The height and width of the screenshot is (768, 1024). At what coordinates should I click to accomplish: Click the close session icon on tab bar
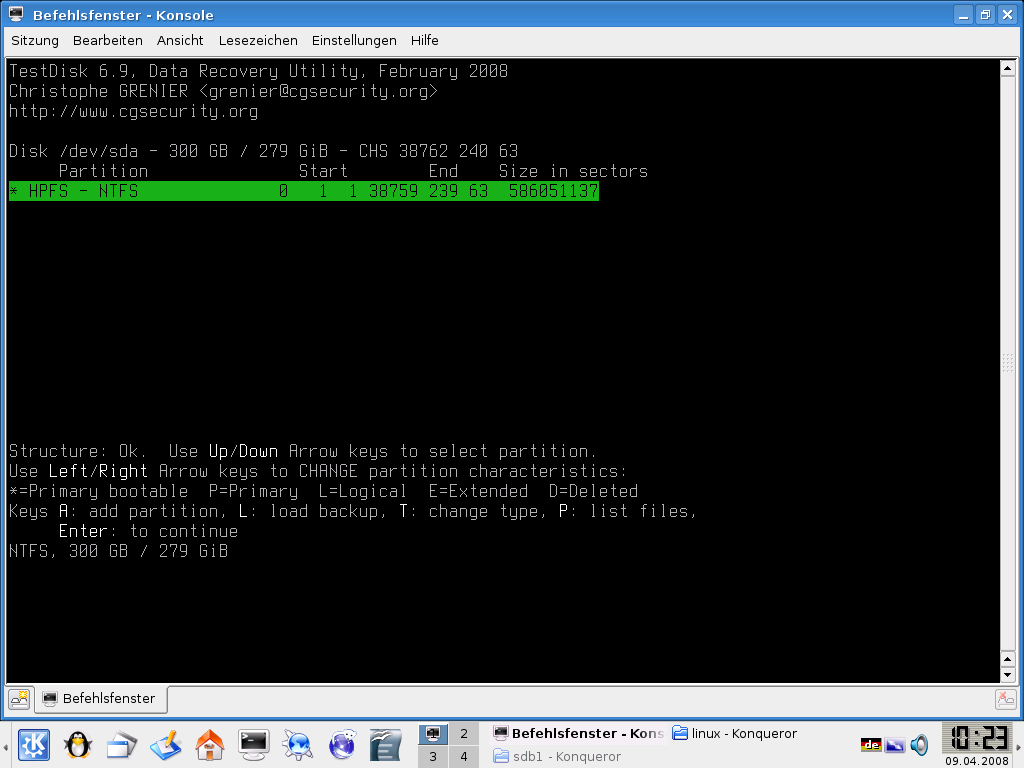tap(1006, 699)
